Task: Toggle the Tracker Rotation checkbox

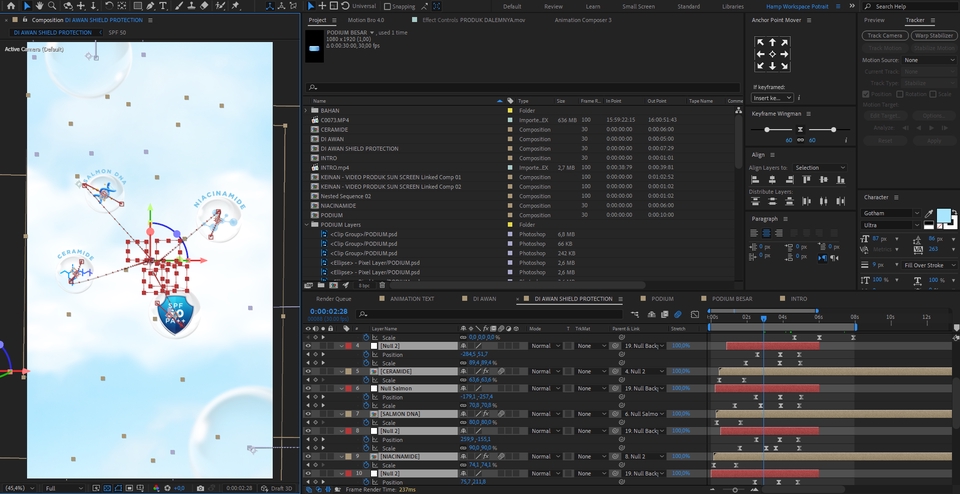Action: (899, 94)
